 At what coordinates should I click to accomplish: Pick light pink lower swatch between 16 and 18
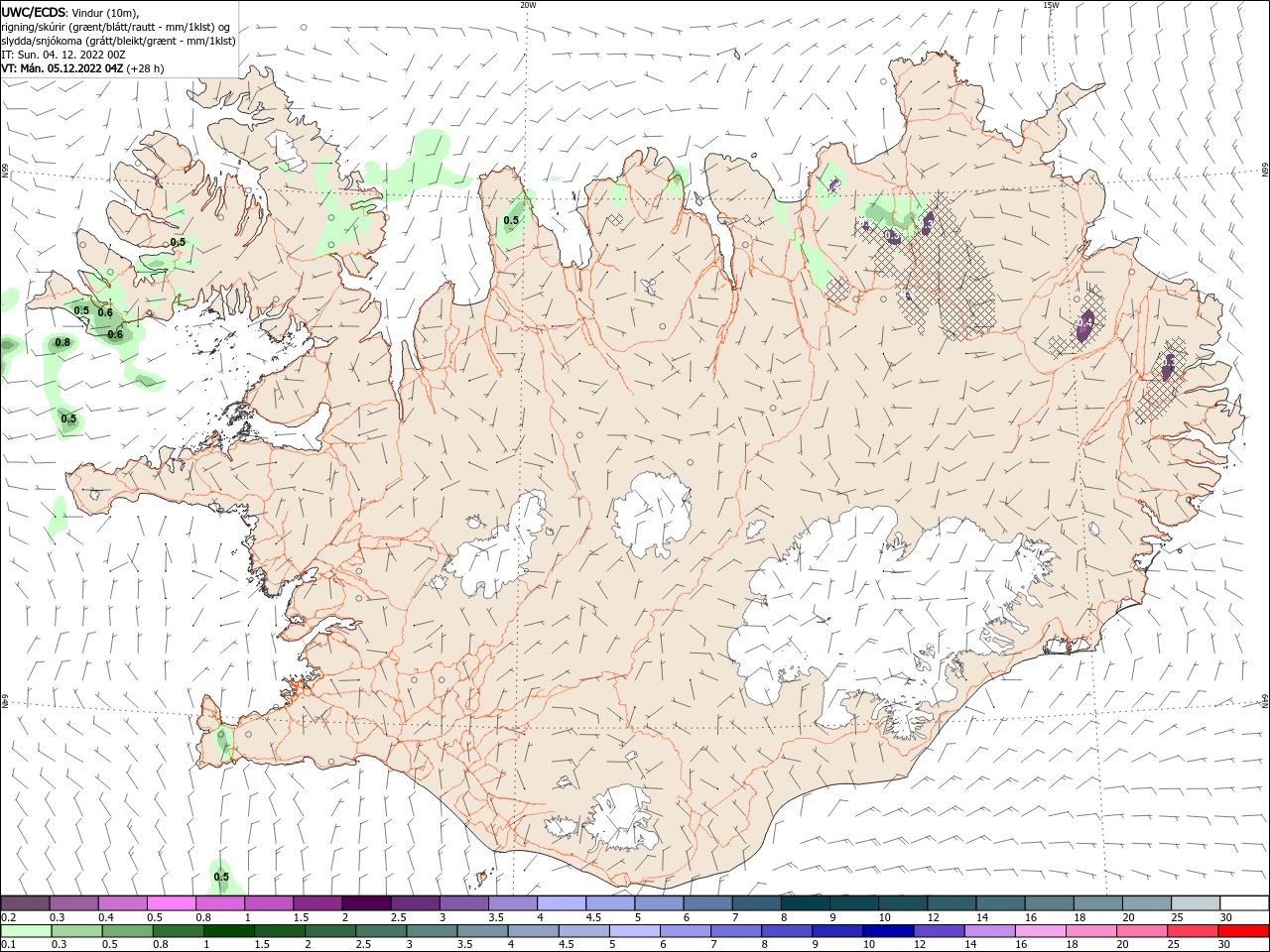pos(1041,931)
